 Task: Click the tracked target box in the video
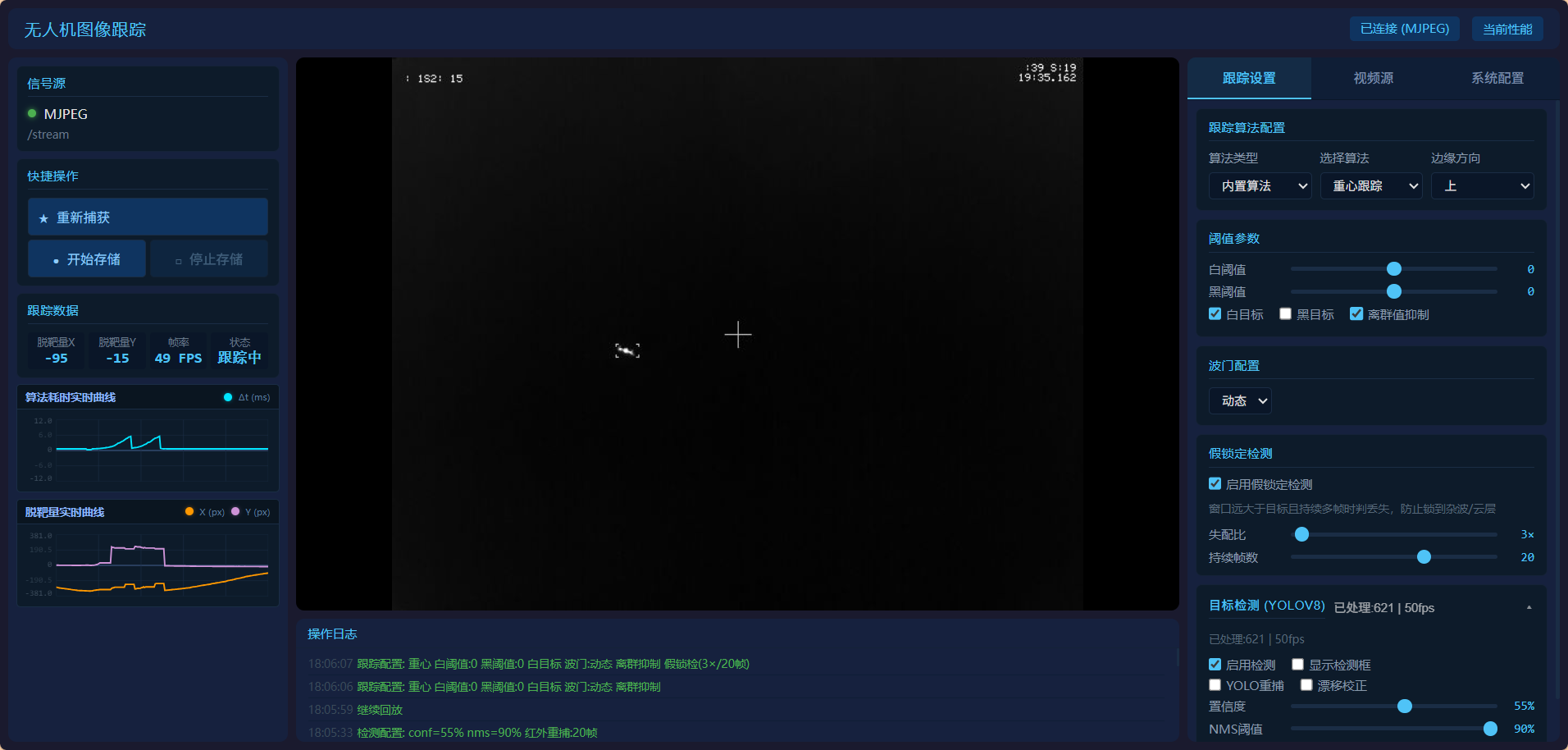point(627,351)
